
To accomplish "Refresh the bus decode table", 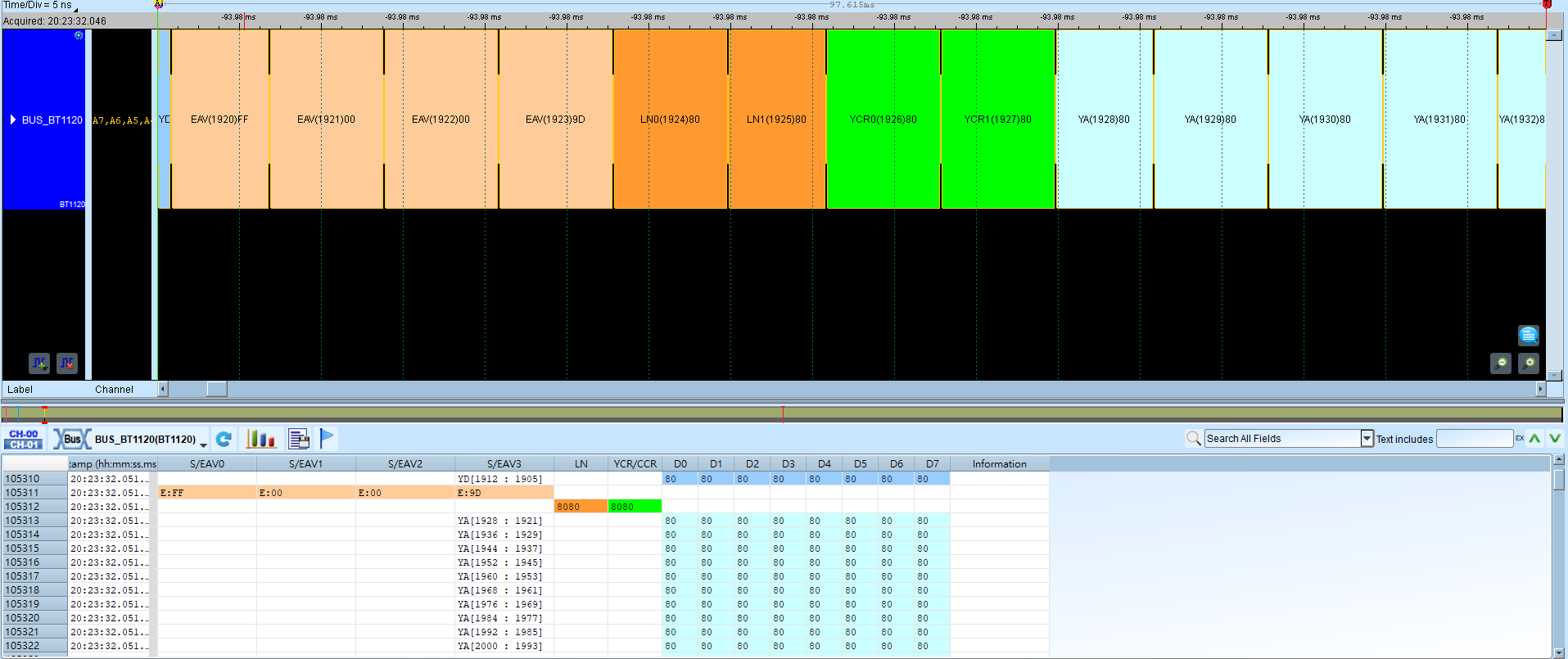I will pos(224,440).
